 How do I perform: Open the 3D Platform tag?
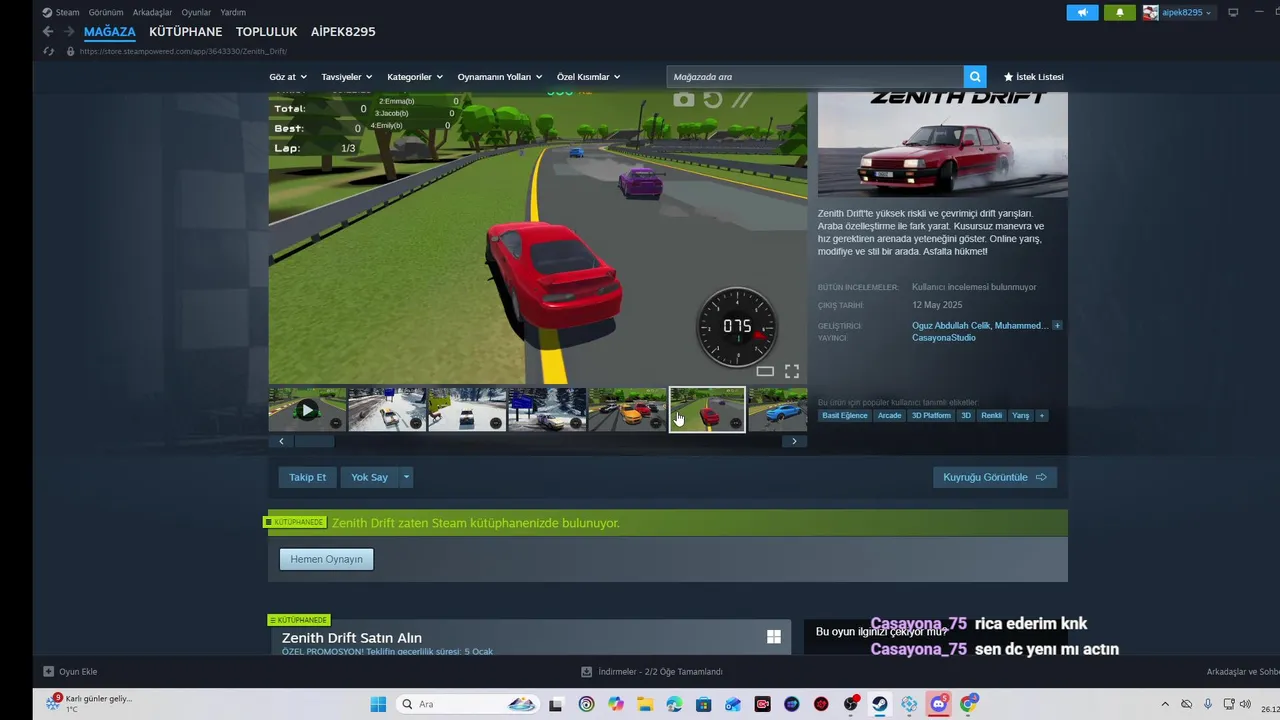tap(931, 416)
